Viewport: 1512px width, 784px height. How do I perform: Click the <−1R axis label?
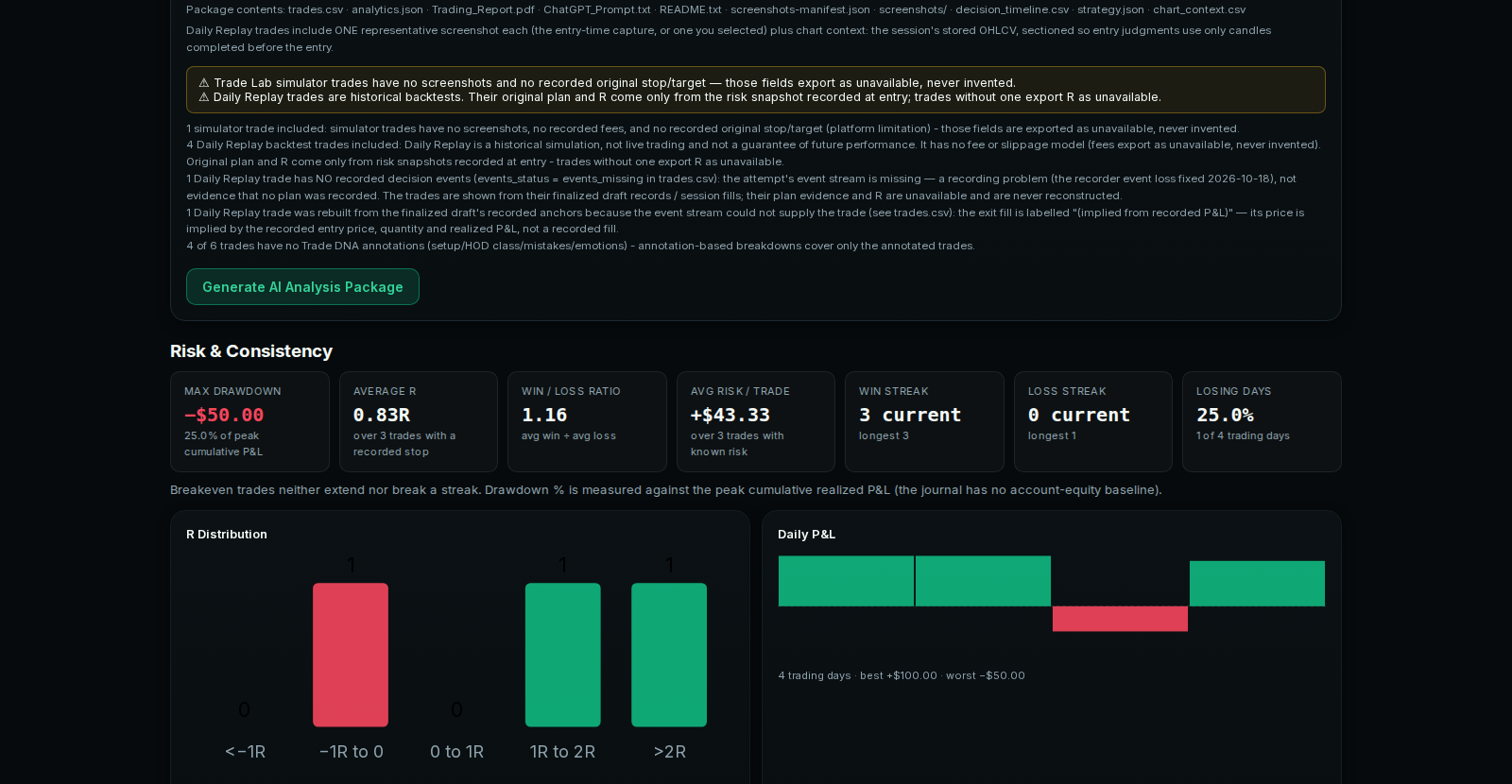click(245, 752)
